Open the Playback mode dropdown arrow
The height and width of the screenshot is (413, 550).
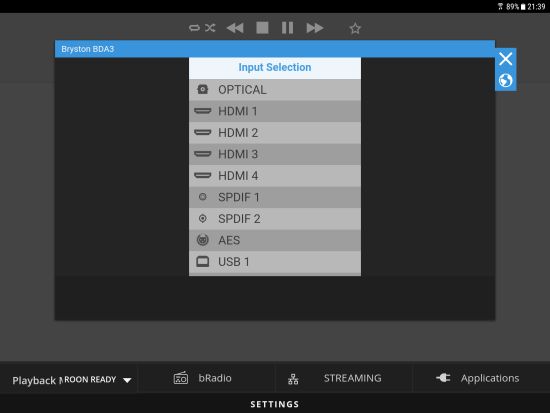pos(127,380)
